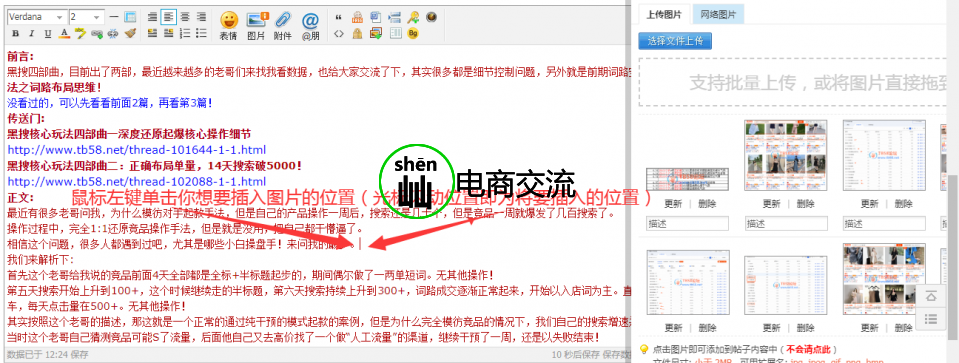Insert a quote block with quotation icon

click(338, 17)
